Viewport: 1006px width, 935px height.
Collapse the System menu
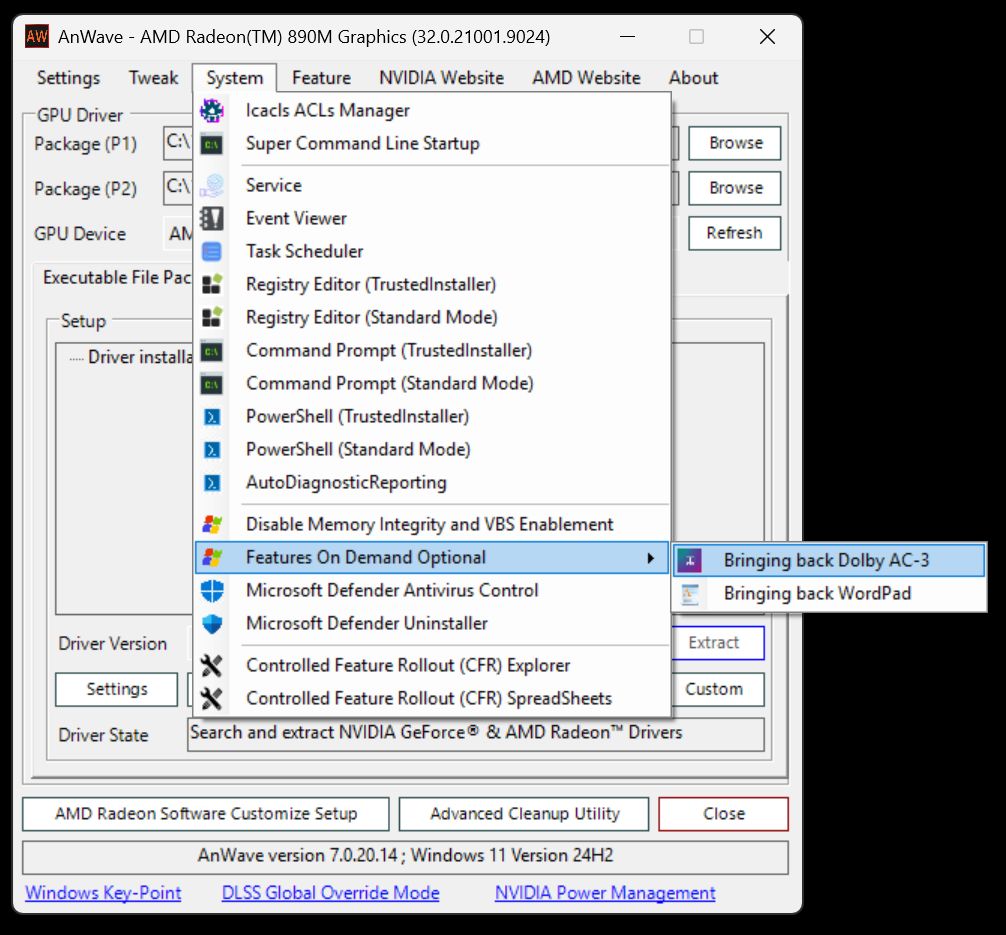235,78
